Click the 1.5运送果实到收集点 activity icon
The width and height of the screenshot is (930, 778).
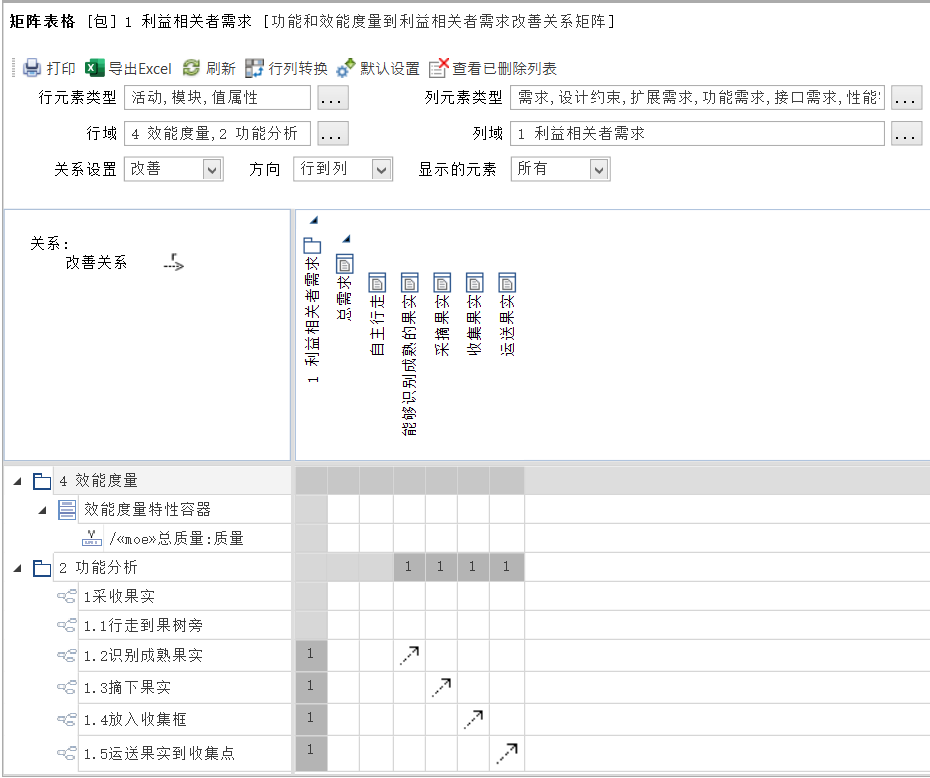[67, 753]
